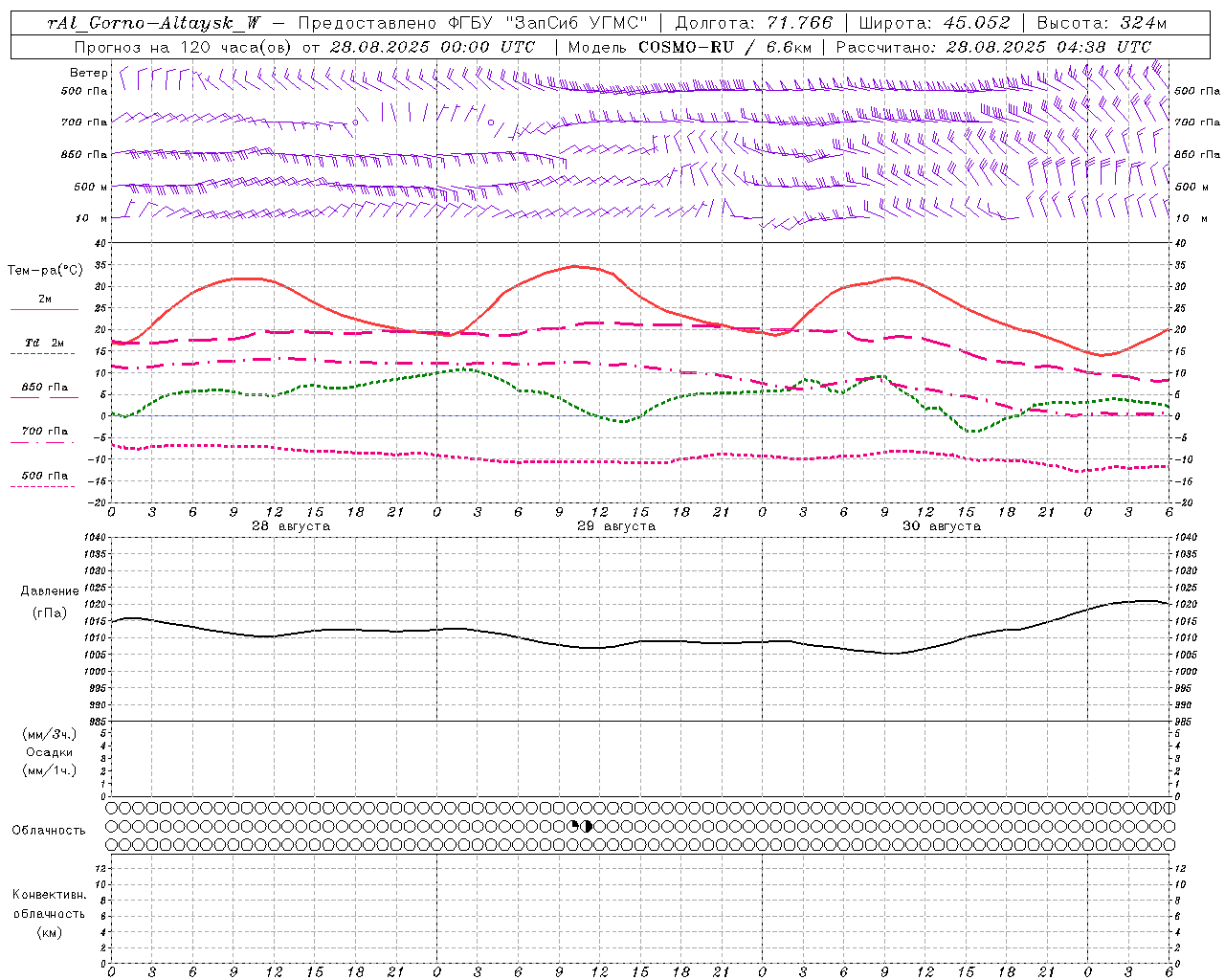
Task: Select the station title rAl_Gorno-Altaysk_W
Action: click(154, 23)
